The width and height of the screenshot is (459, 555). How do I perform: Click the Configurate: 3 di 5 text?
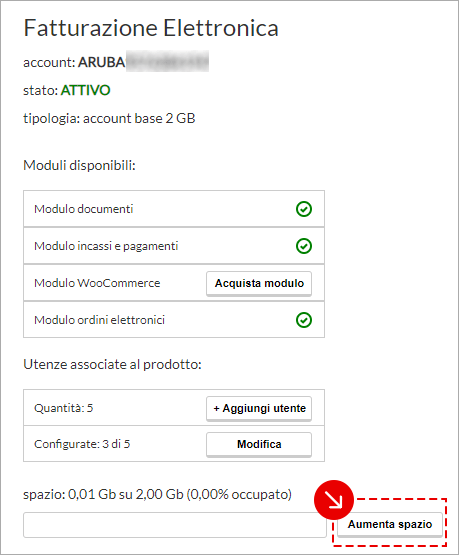pyautogui.click(x=82, y=444)
